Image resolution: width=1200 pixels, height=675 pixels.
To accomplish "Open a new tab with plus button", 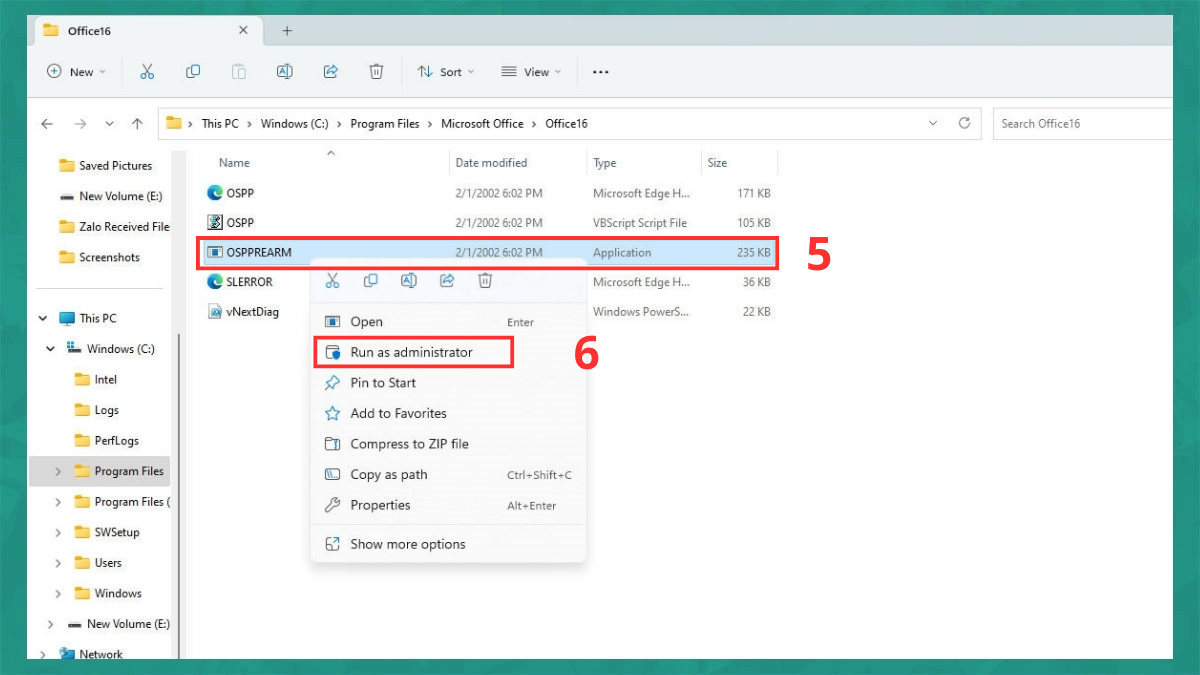I will [x=287, y=31].
